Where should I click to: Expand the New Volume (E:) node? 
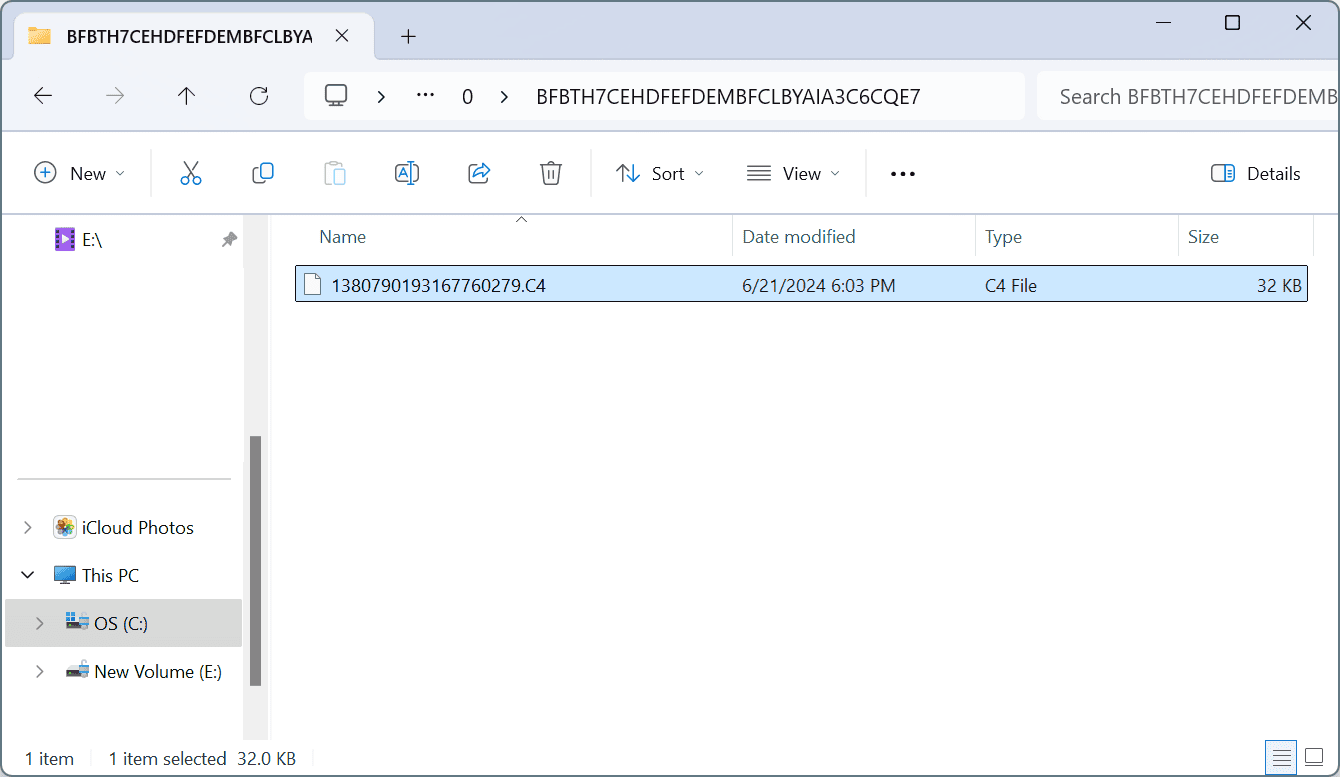(x=40, y=672)
